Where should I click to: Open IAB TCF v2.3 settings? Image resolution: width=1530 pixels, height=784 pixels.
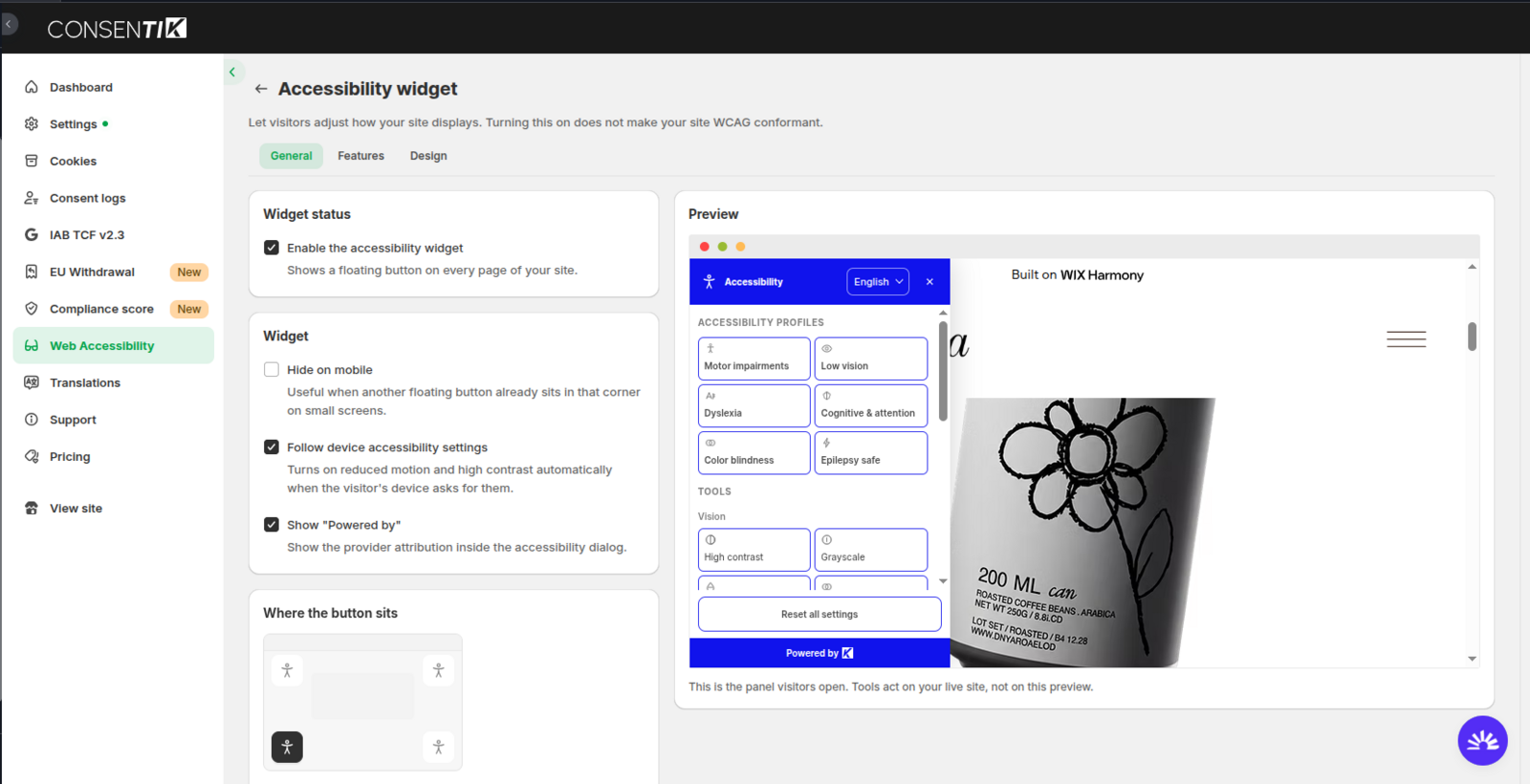tap(113, 235)
